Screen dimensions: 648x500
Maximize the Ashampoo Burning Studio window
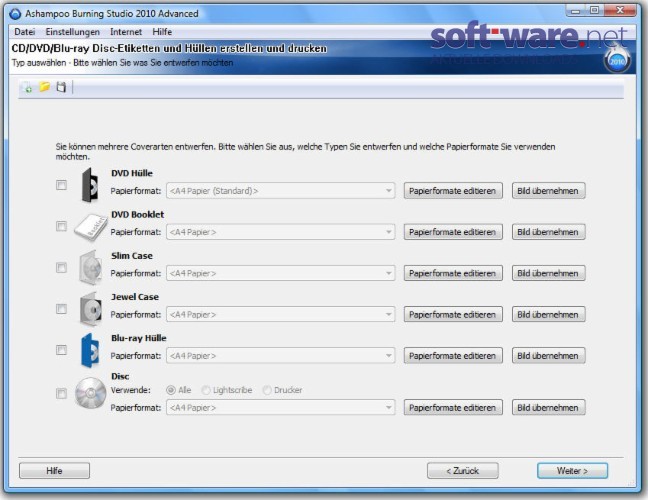pyautogui.click(x=594, y=10)
